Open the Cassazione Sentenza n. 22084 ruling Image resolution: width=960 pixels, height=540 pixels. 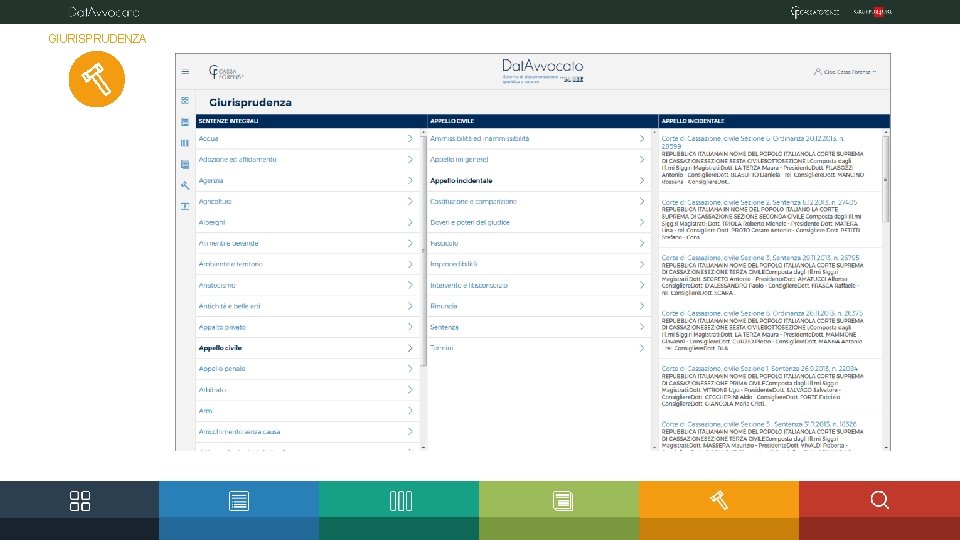pyautogui.click(x=760, y=369)
